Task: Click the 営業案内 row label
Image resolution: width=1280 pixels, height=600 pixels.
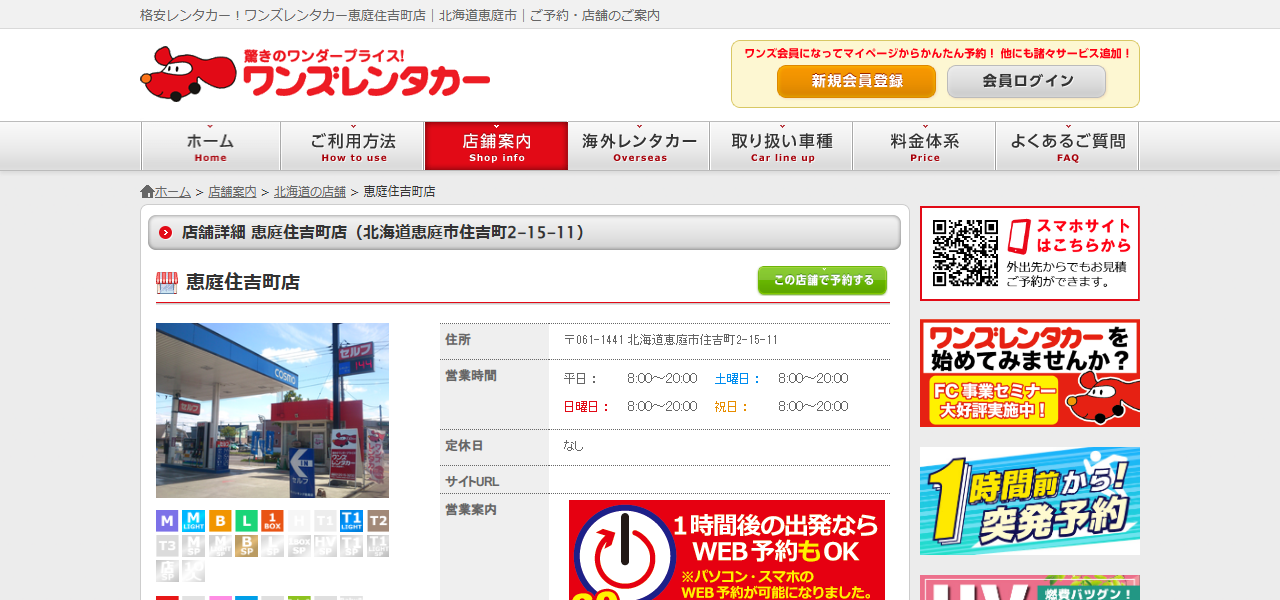Action: point(471,510)
